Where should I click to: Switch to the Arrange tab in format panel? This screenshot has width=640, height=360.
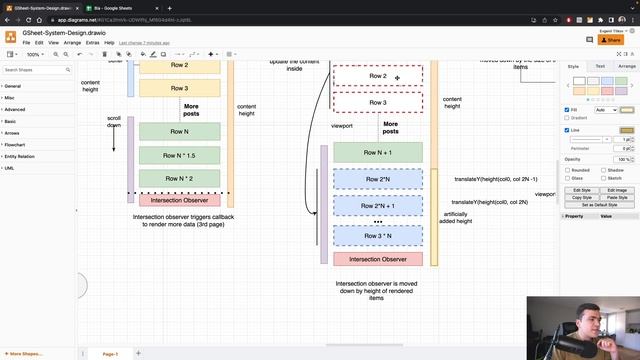[627, 66]
